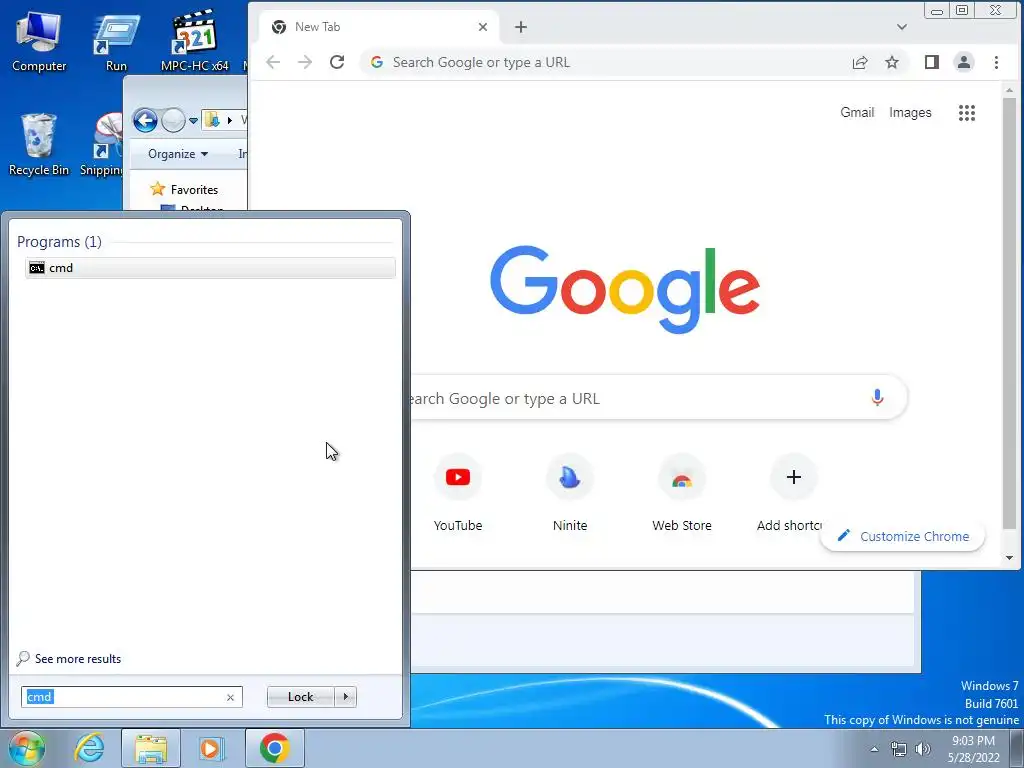Click Chrome's forward navigation arrow

pyautogui.click(x=305, y=62)
